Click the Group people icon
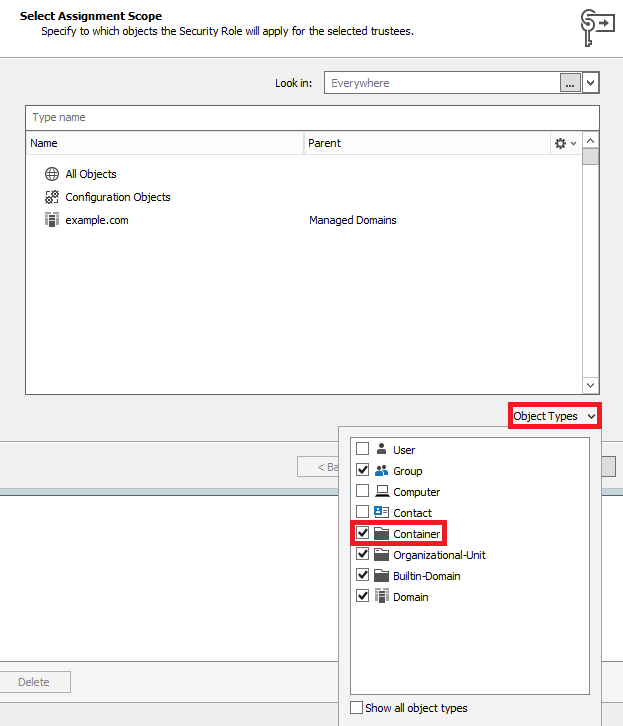 click(381, 471)
